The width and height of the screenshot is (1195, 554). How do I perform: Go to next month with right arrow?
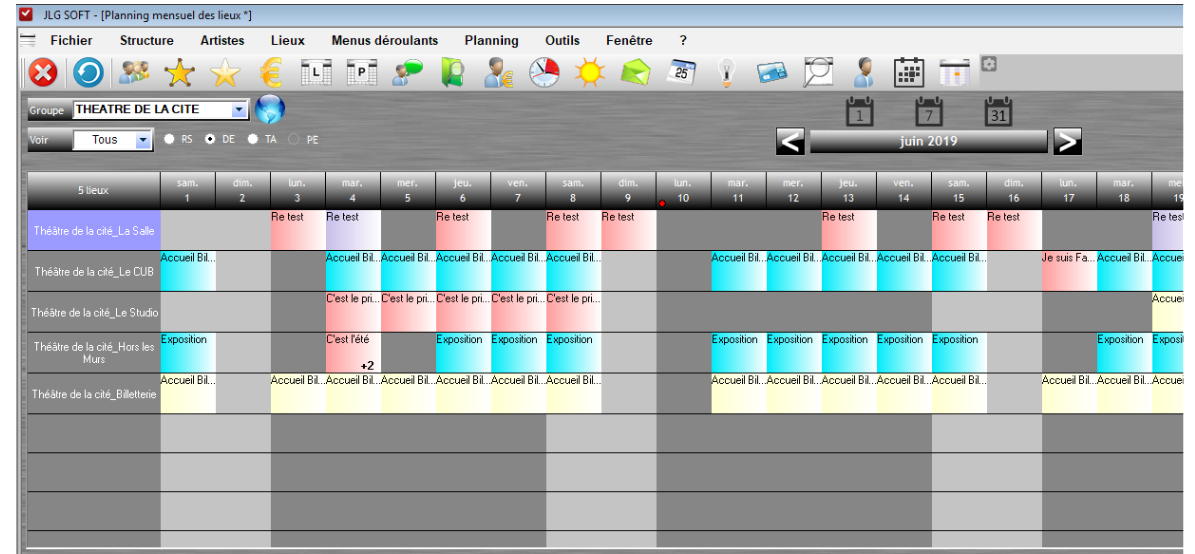[x=1067, y=142]
